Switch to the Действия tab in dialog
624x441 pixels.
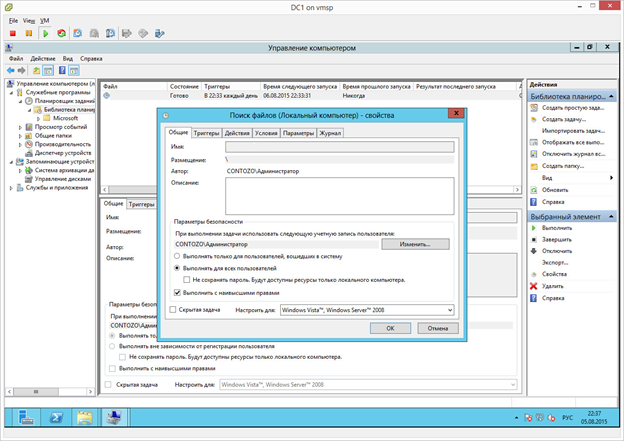pos(237,133)
